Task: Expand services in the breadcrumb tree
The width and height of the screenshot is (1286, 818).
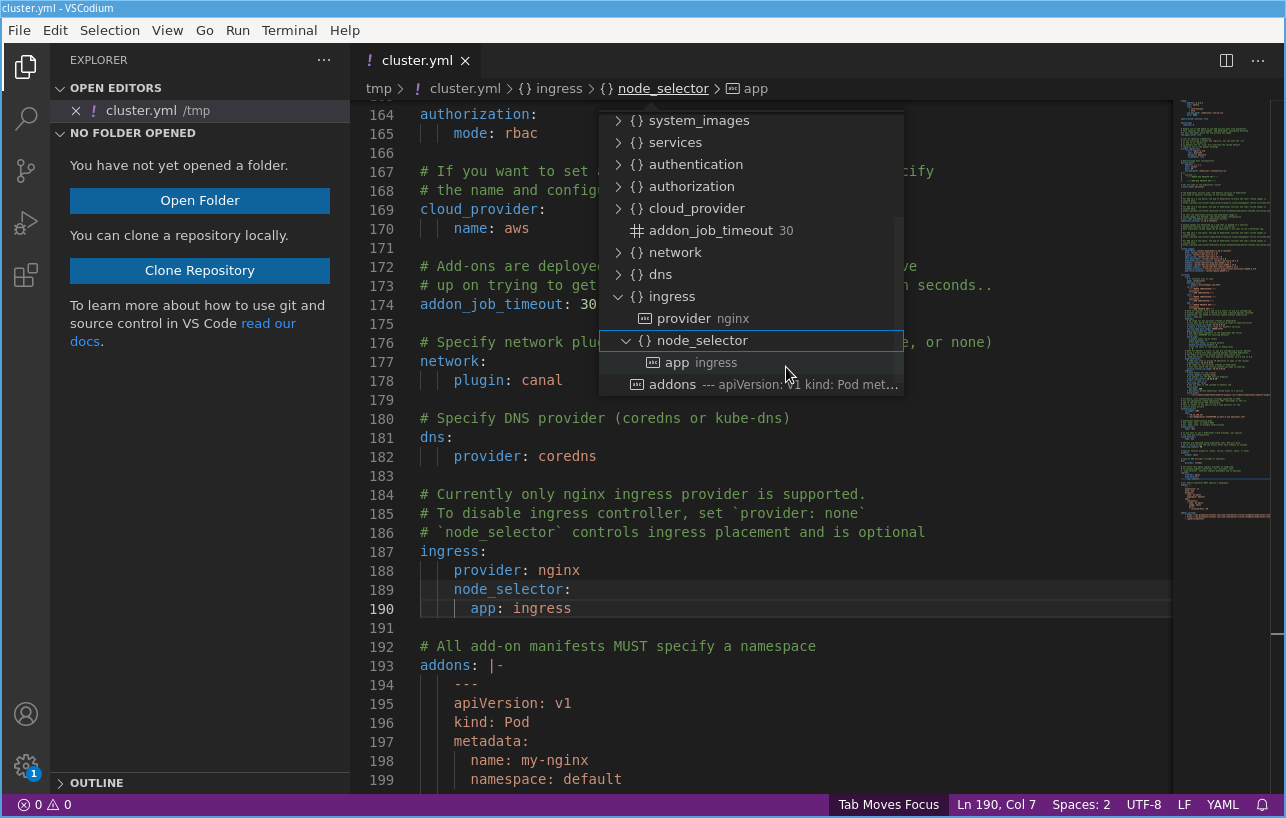Action: [618, 143]
